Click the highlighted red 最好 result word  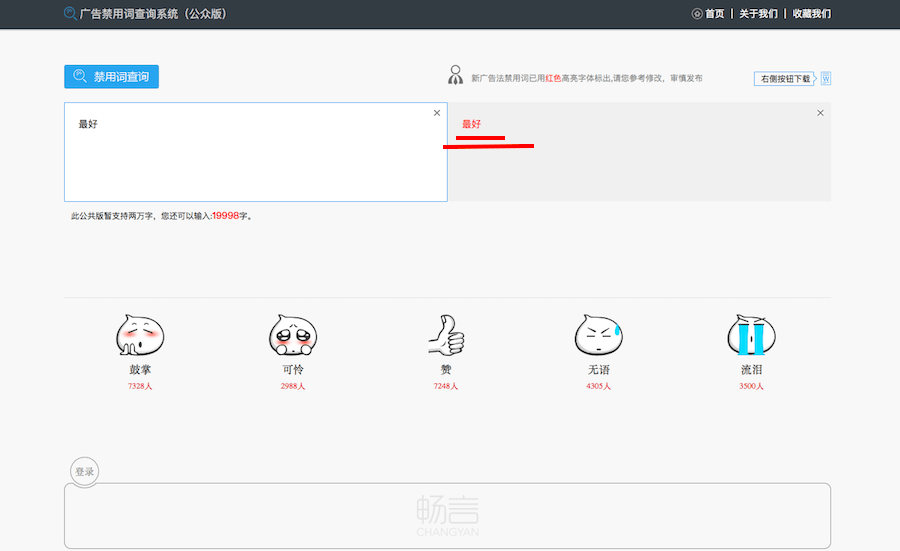tap(471, 124)
